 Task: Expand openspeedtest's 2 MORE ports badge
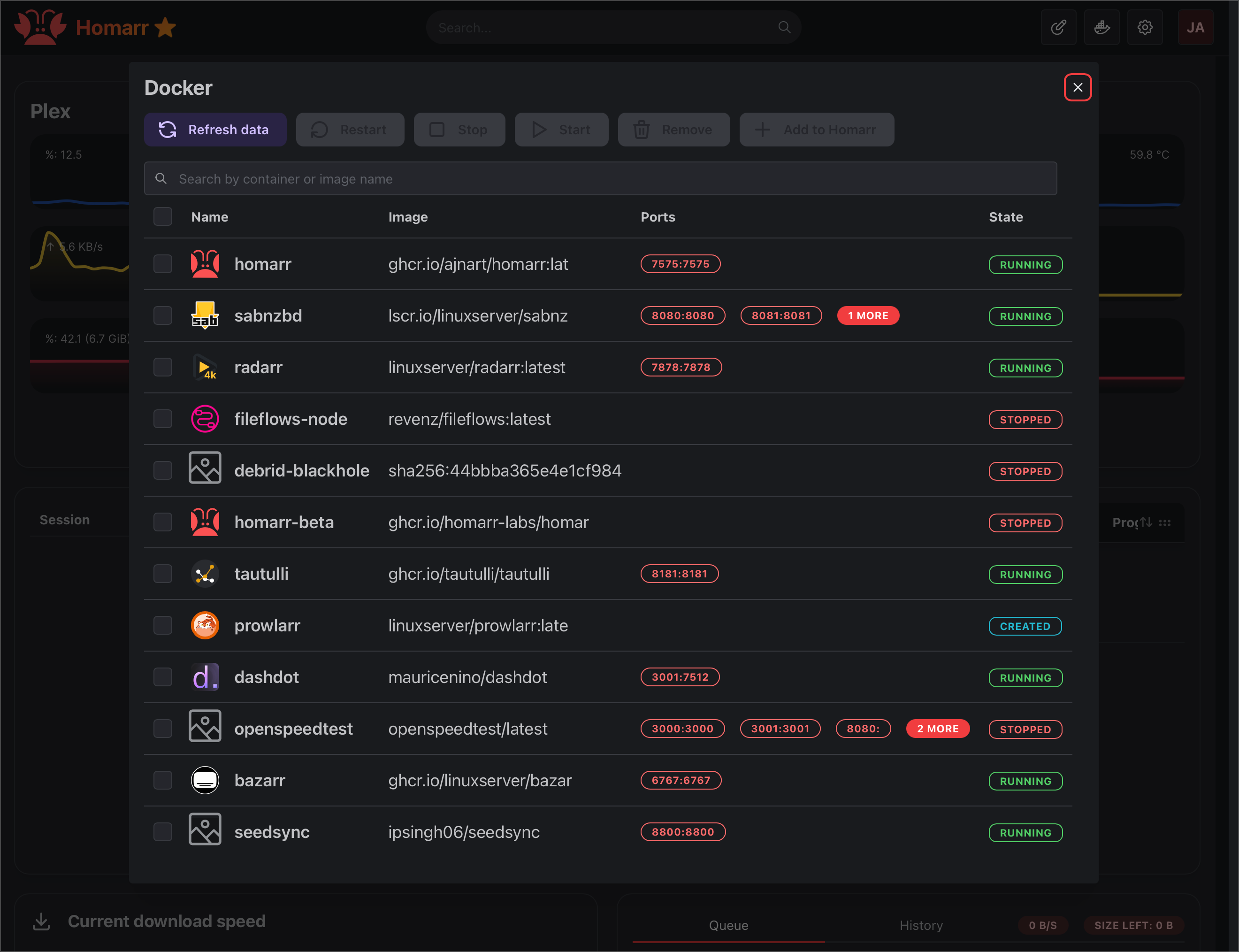tap(937, 729)
